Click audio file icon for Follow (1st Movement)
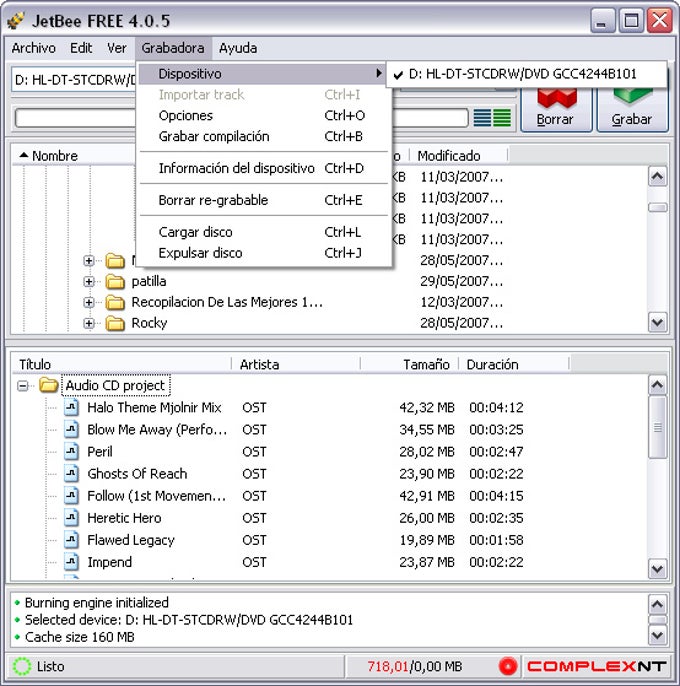 tap(71, 496)
